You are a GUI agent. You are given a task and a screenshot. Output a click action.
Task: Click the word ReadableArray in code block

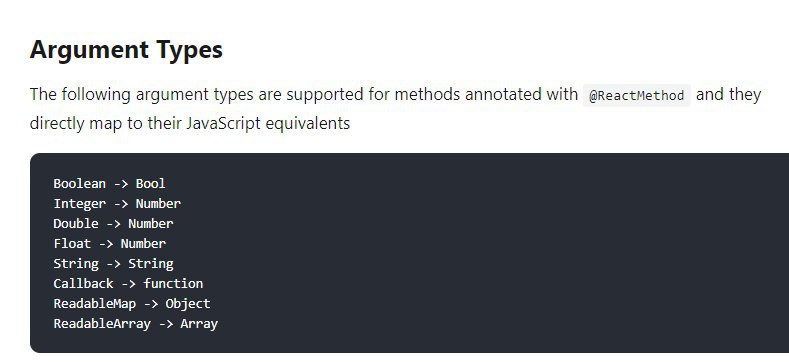[x=102, y=324]
